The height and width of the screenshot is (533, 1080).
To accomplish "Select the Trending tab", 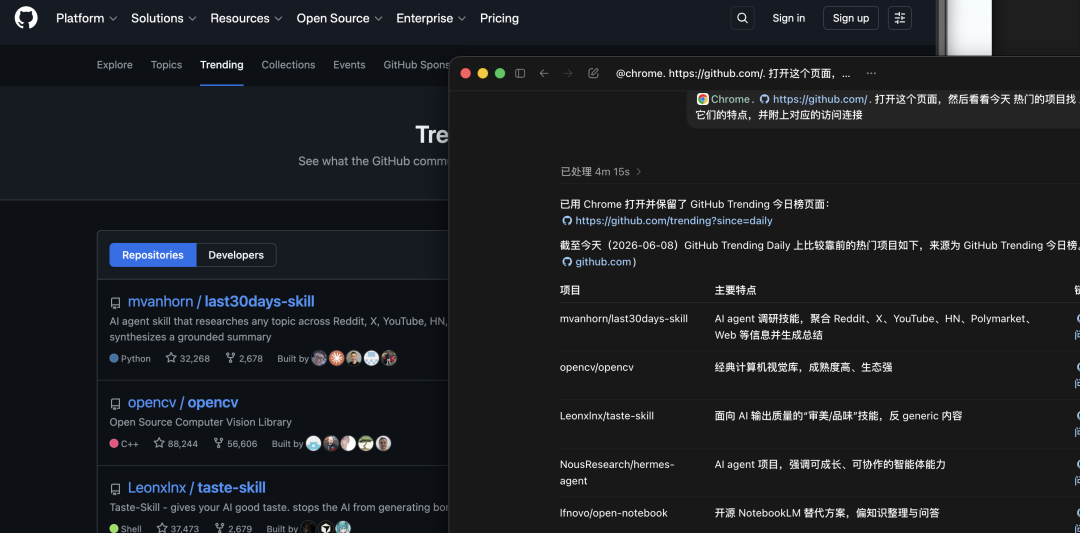I will point(222,65).
